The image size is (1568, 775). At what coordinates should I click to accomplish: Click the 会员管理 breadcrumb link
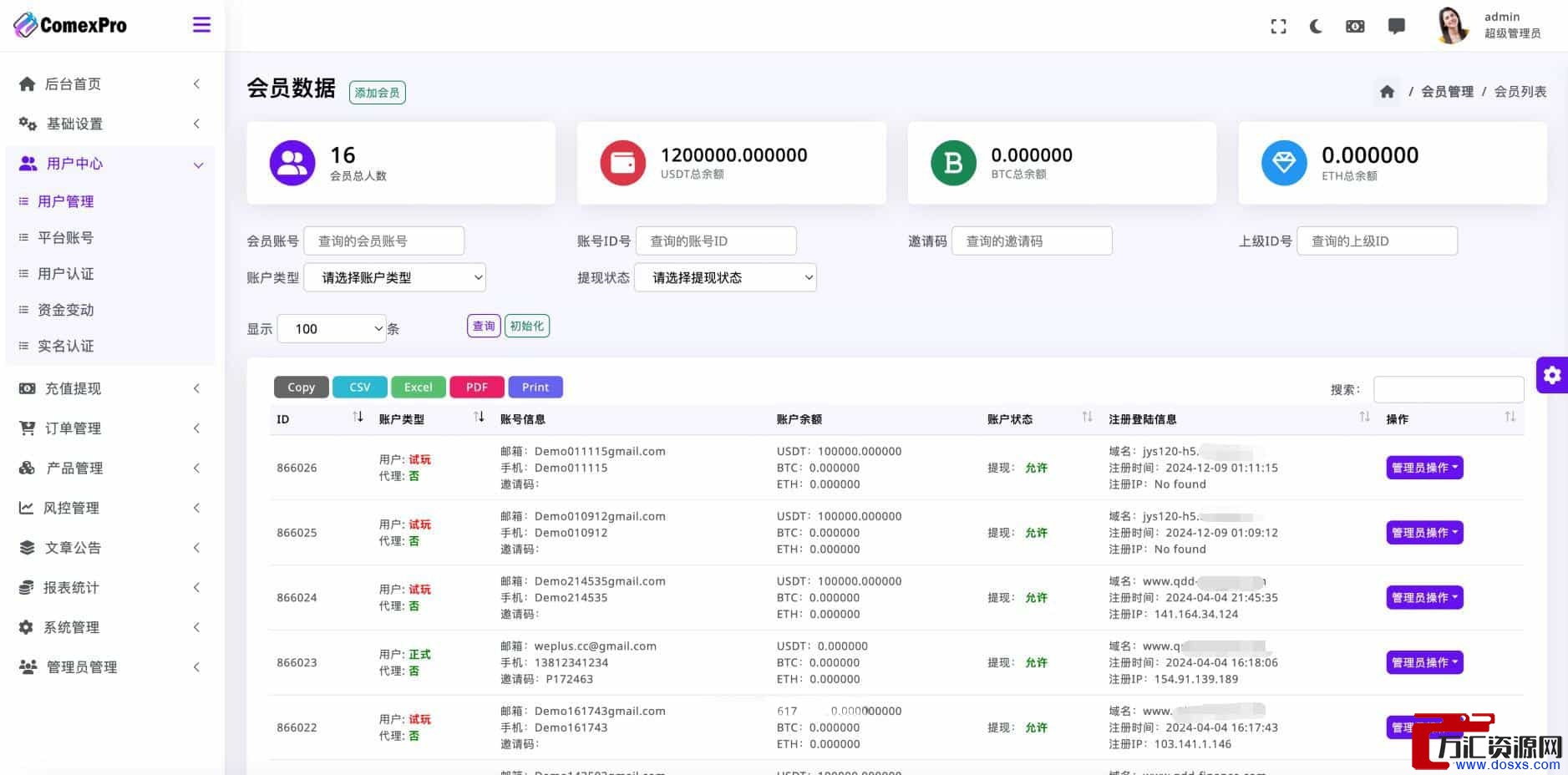(1447, 92)
